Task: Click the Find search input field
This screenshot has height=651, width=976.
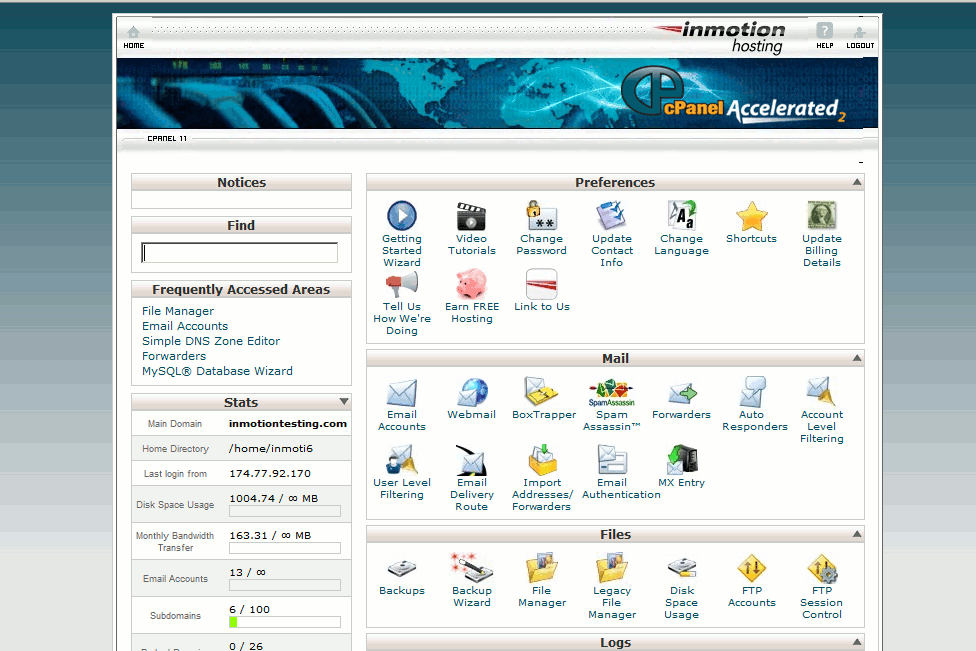Action: coord(240,253)
